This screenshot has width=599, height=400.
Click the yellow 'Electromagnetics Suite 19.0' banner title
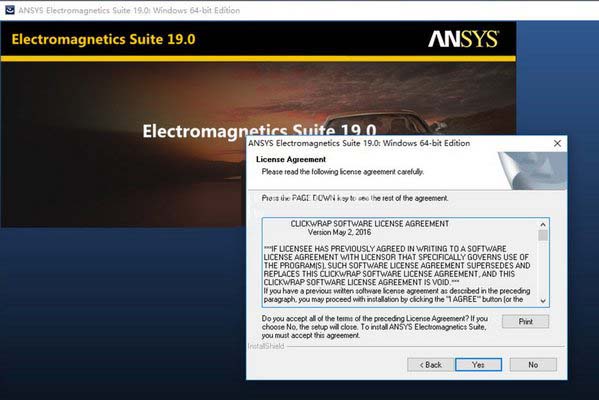pos(104,39)
